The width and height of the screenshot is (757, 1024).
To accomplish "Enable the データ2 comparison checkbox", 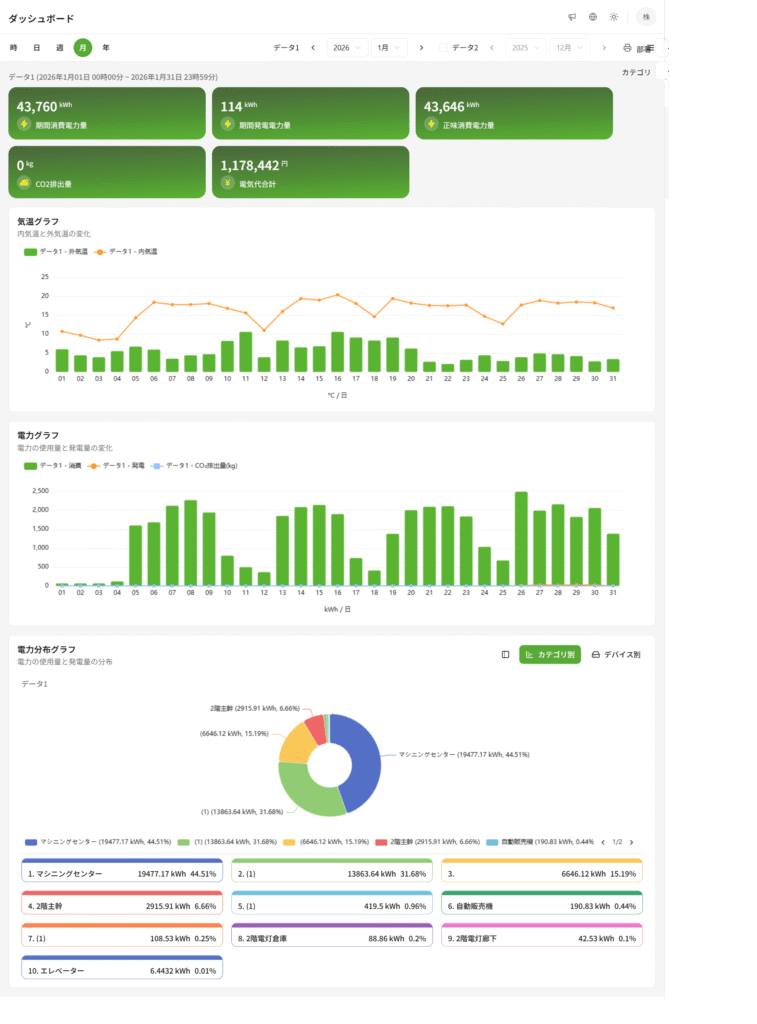I will point(445,48).
